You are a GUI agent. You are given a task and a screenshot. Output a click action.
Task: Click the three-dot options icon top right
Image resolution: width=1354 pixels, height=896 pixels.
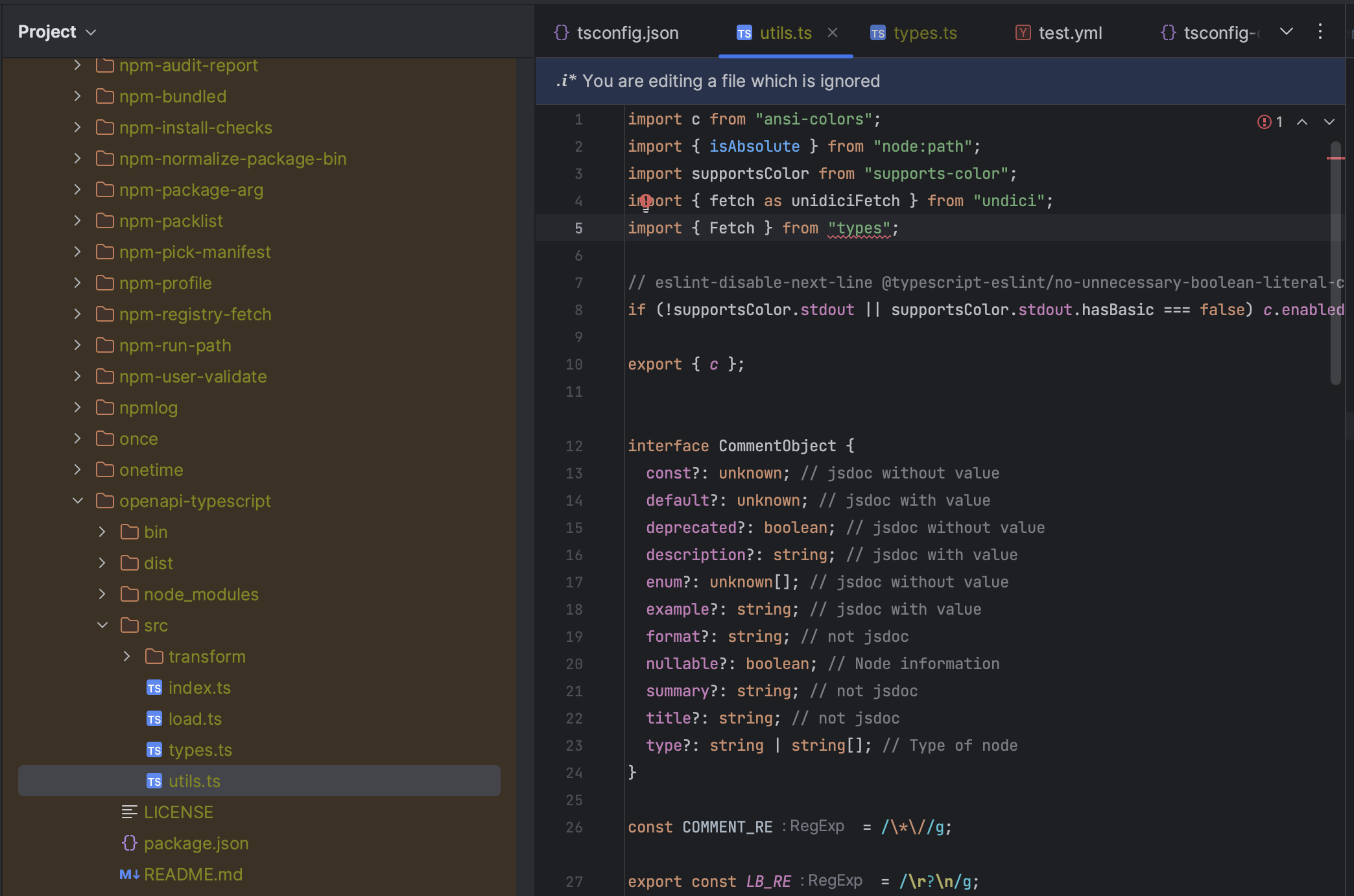point(1320,32)
